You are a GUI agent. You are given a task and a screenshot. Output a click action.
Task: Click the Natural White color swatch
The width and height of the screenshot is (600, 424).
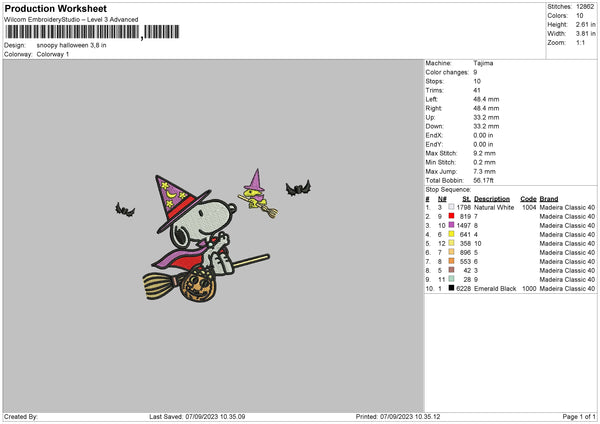coord(451,207)
